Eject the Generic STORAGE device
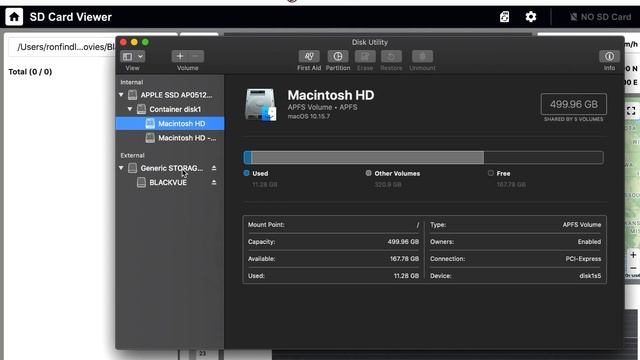Viewport: 640px width, 360px height. (x=214, y=168)
